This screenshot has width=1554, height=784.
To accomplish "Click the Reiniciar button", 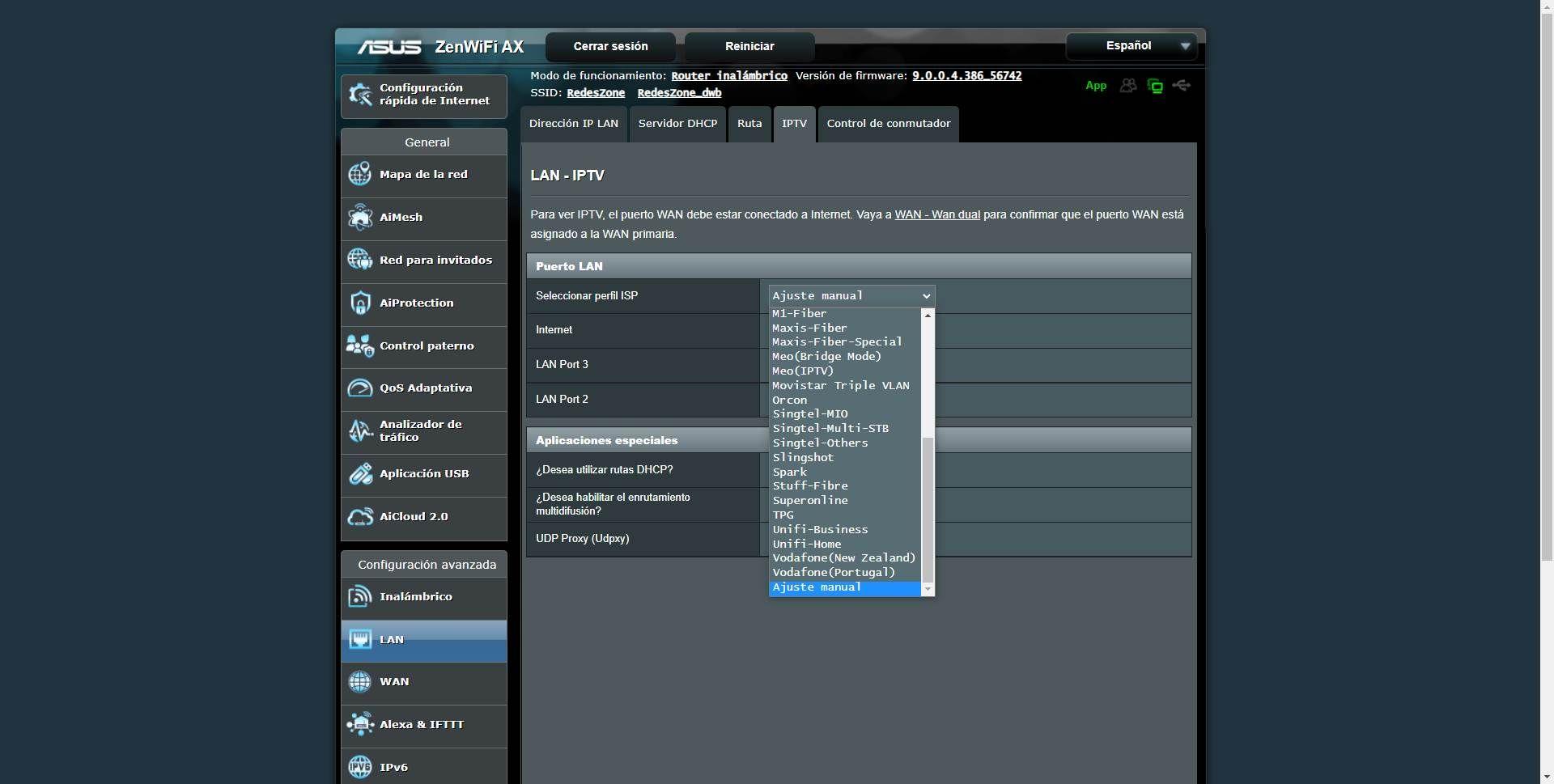I will [749, 46].
